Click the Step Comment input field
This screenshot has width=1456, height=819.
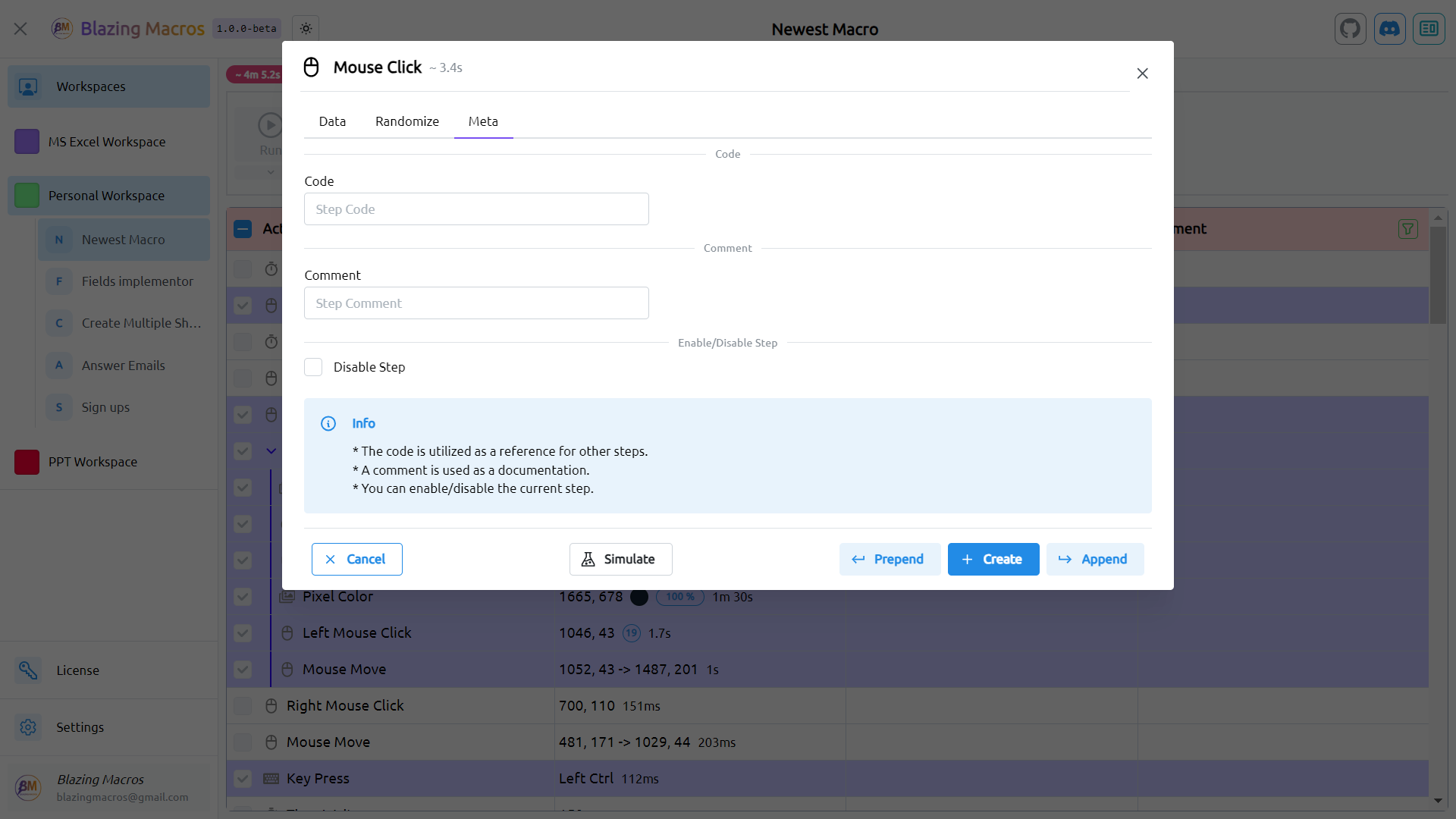(x=476, y=303)
